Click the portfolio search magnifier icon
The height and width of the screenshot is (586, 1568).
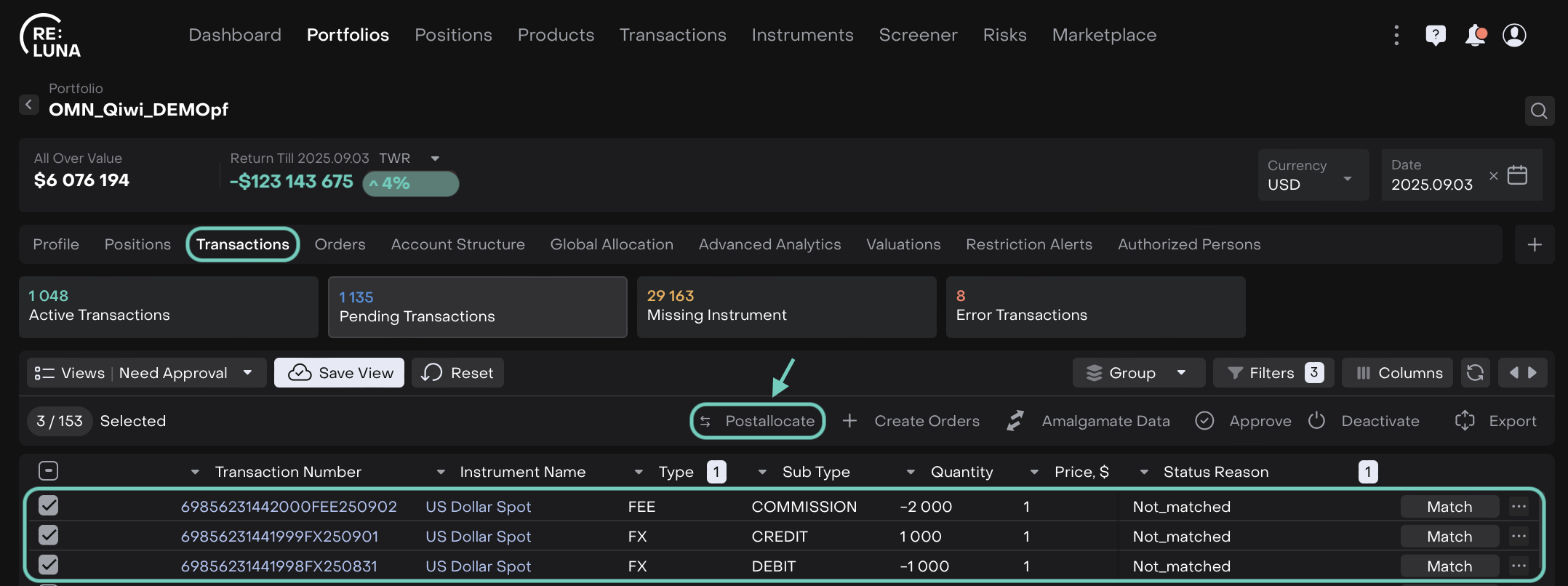(x=1539, y=111)
